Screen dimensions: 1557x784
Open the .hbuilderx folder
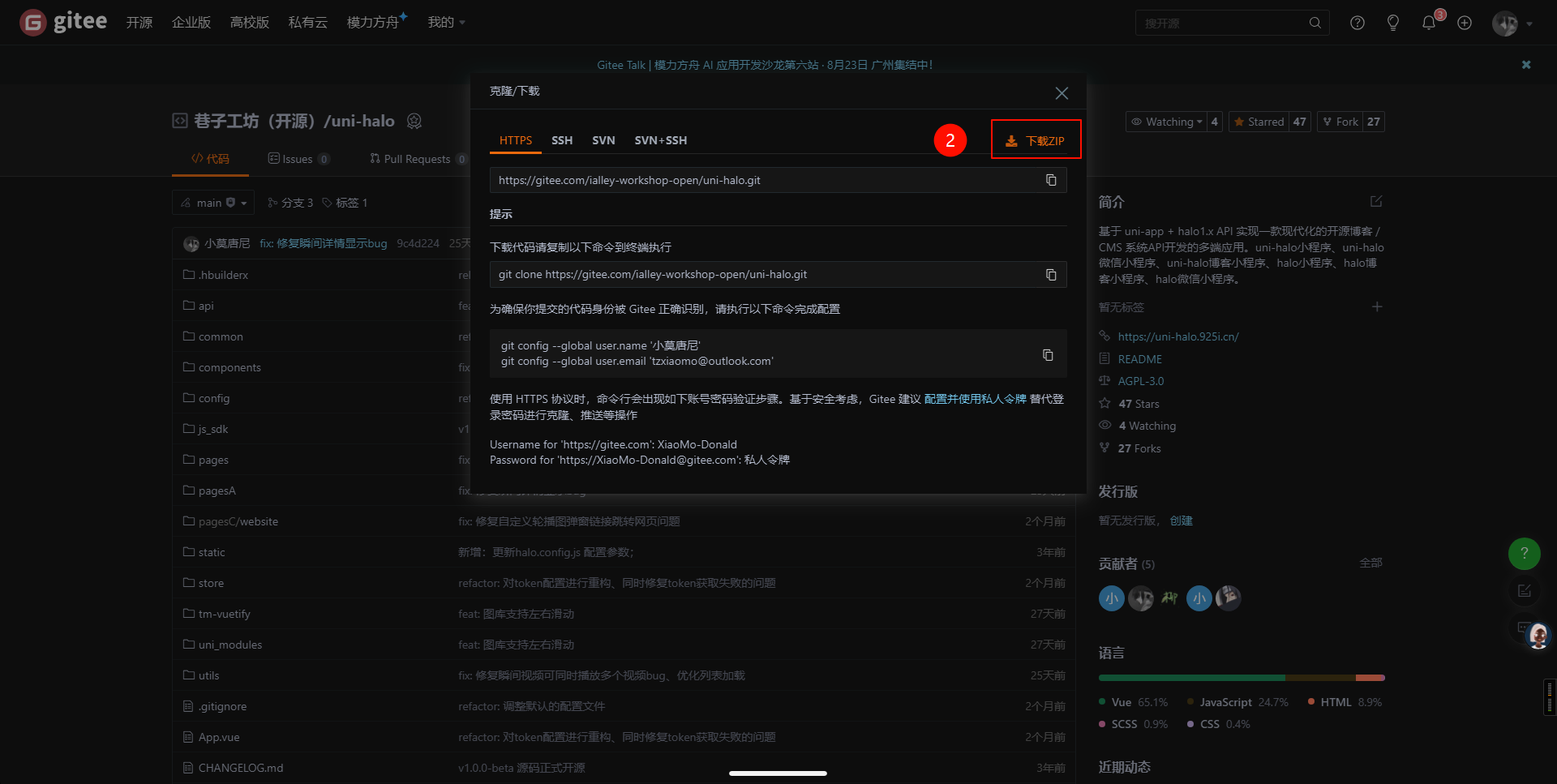pyautogui.click(x=223, y=275)
